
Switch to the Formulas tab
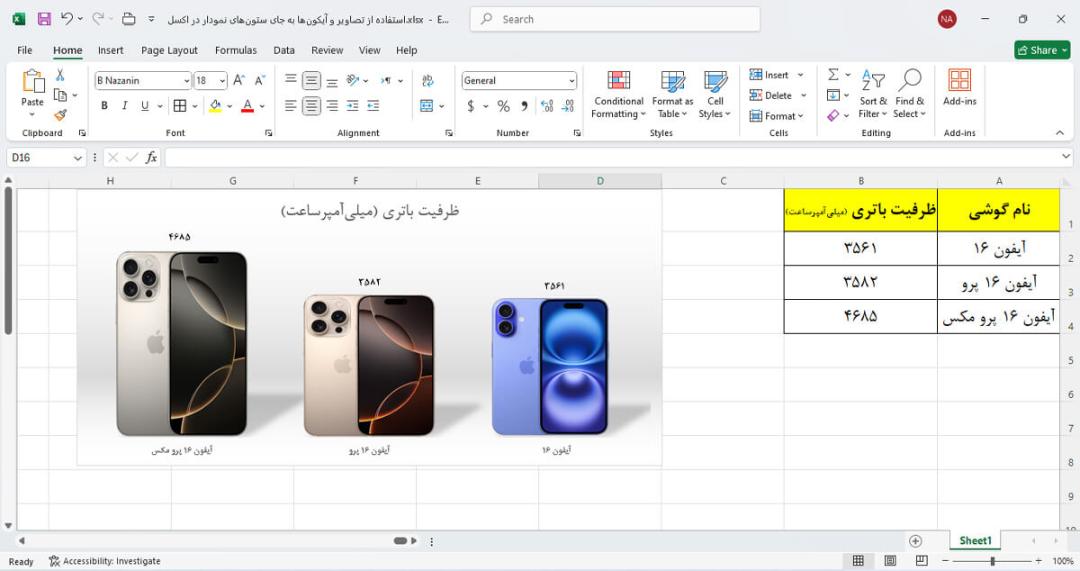(x=236, y=50)
